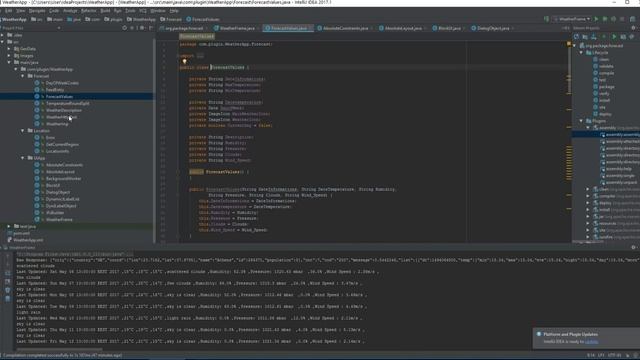This screenshot has height=360, width=640.
Task: Open the Project panel gear settings icon
Action: point(142,28)
